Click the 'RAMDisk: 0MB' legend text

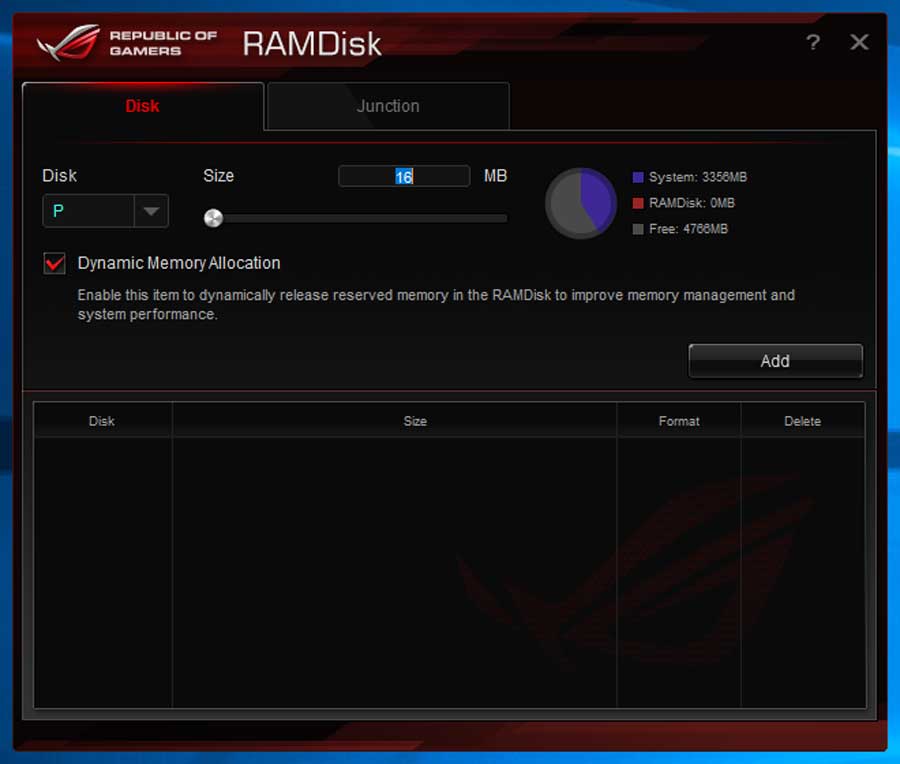(692, 203)
